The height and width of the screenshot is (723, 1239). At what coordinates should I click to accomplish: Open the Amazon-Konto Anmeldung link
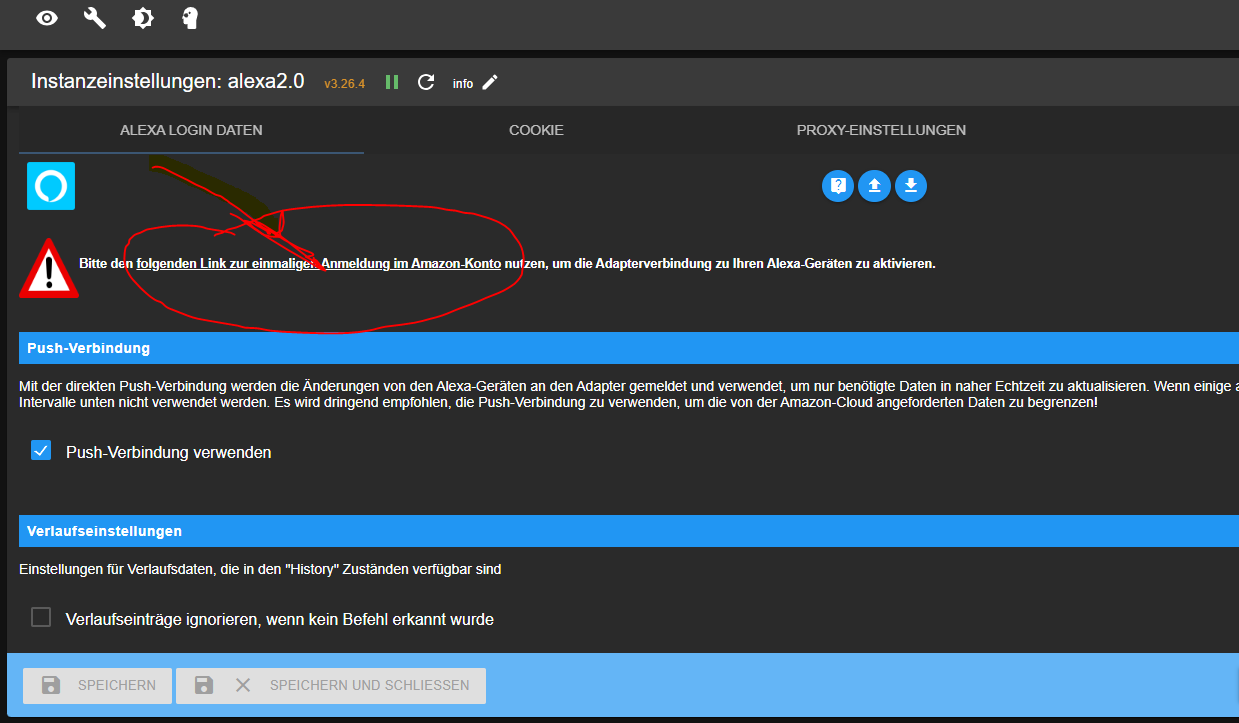319,264
